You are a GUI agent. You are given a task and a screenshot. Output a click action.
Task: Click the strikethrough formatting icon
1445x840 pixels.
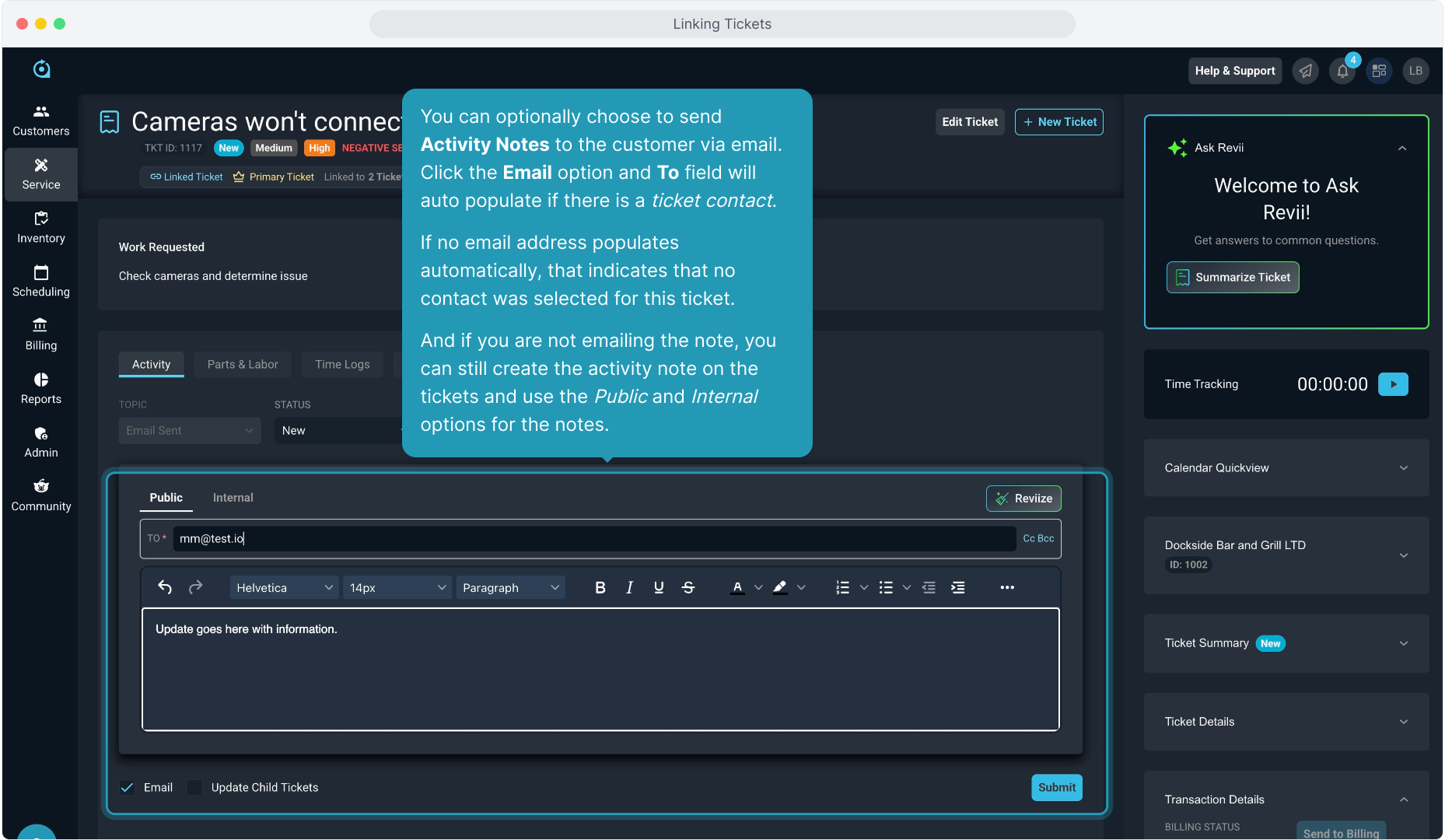pos(688,588)
